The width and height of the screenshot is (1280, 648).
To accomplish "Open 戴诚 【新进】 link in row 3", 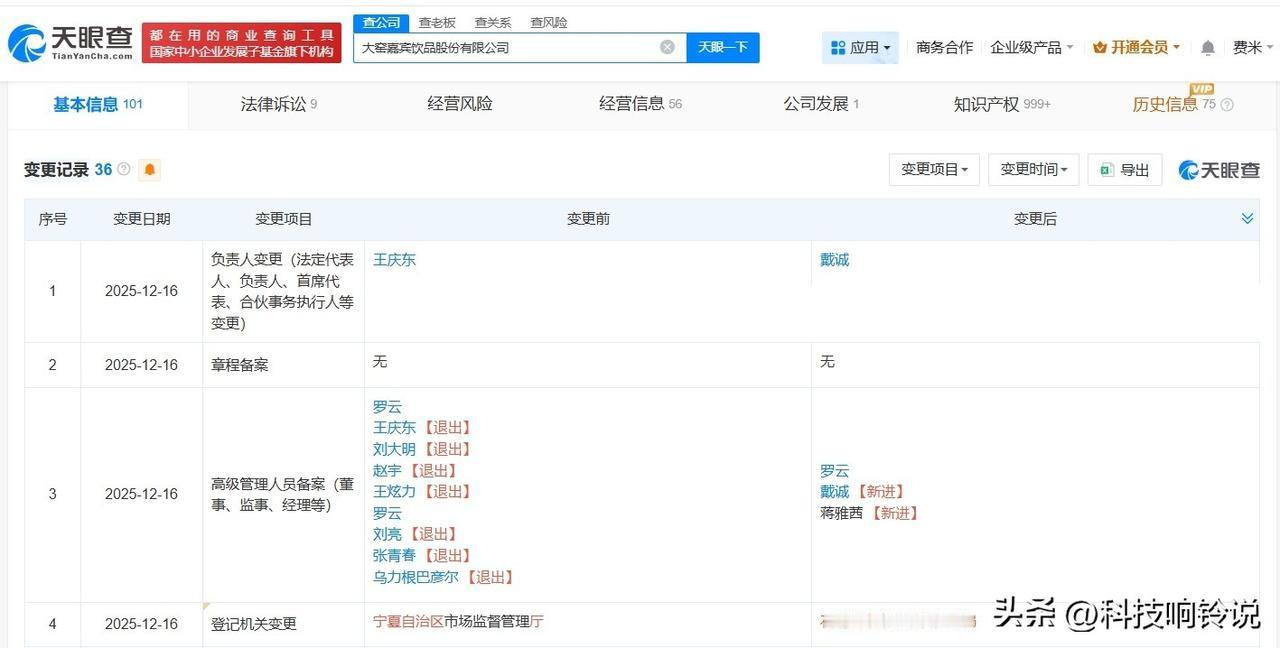I will click(x=834, y=491).
